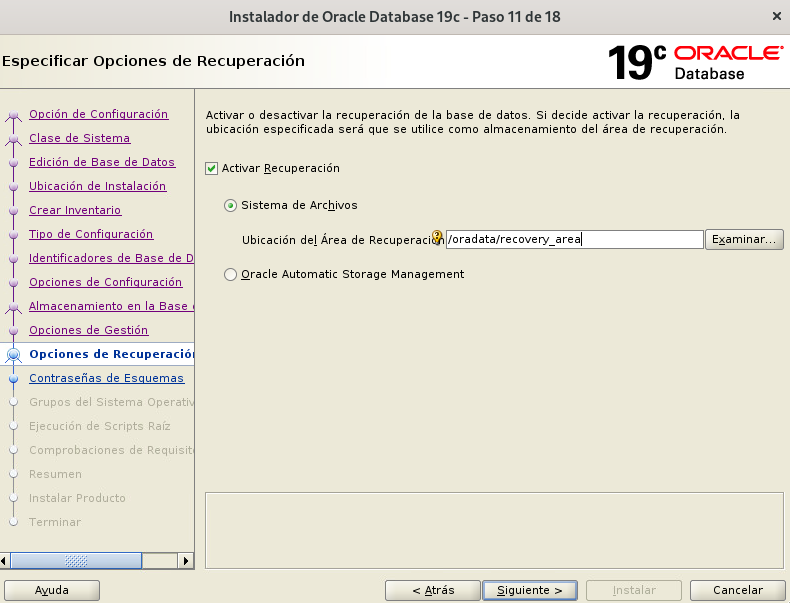Click Examinar to browse for a folder

click(744, 240)
